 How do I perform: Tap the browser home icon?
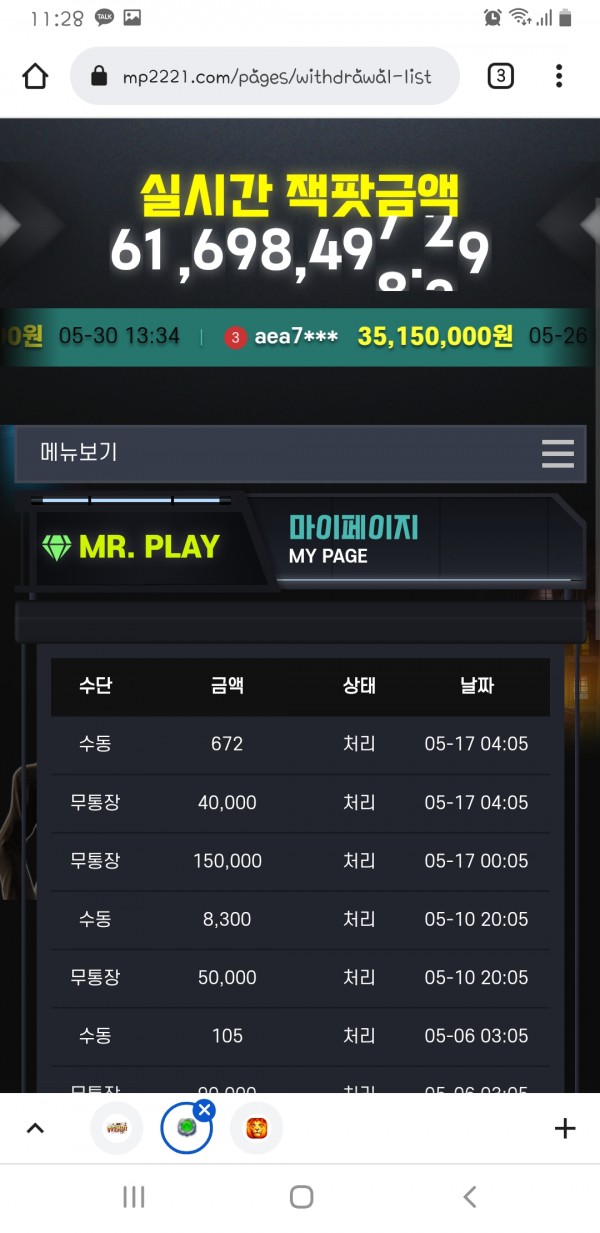pos(35,76)
